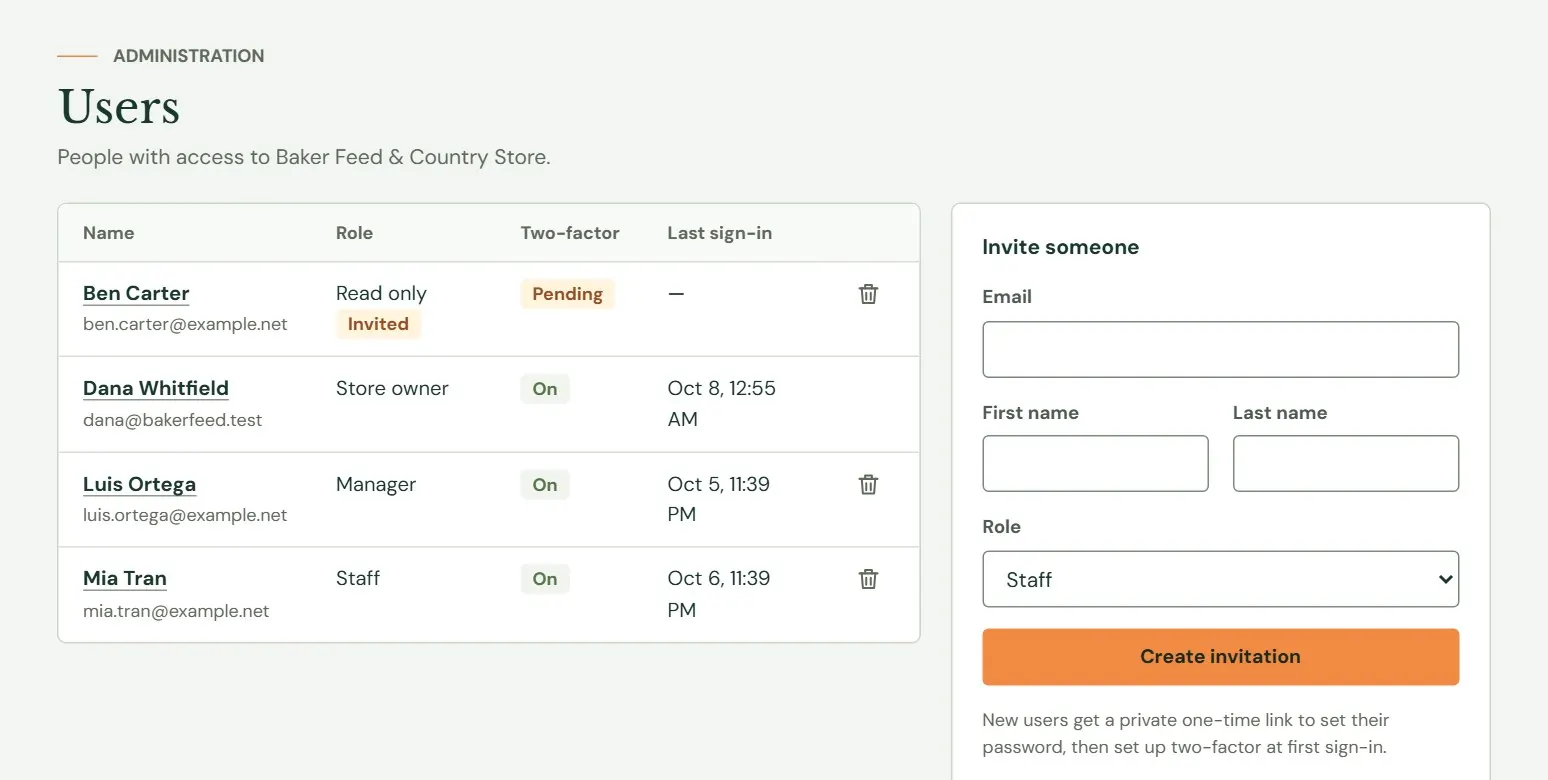Click the On badge in Luis Ortega's row
This screenshot has width=1548, height=780.
pos(545,485)
